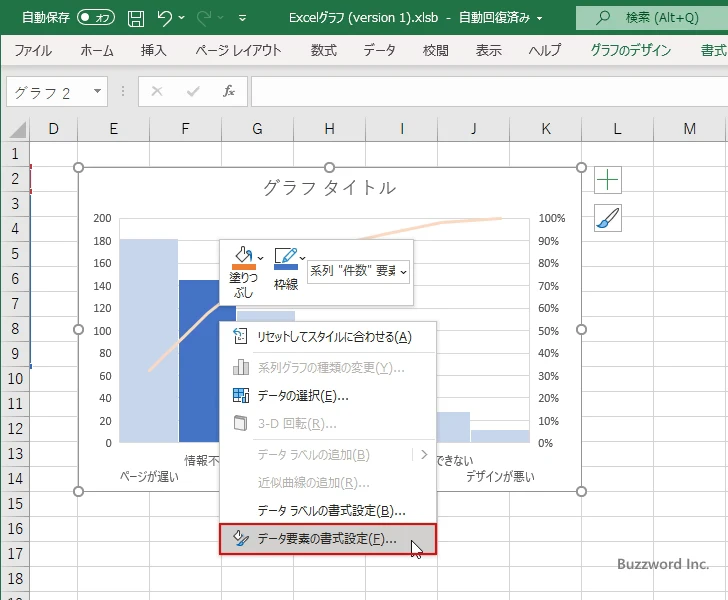This screenshot has height=600, width=728.
Task: Click the Save icon in title bar
Action: pyautogui.click(x=136, y=18)
